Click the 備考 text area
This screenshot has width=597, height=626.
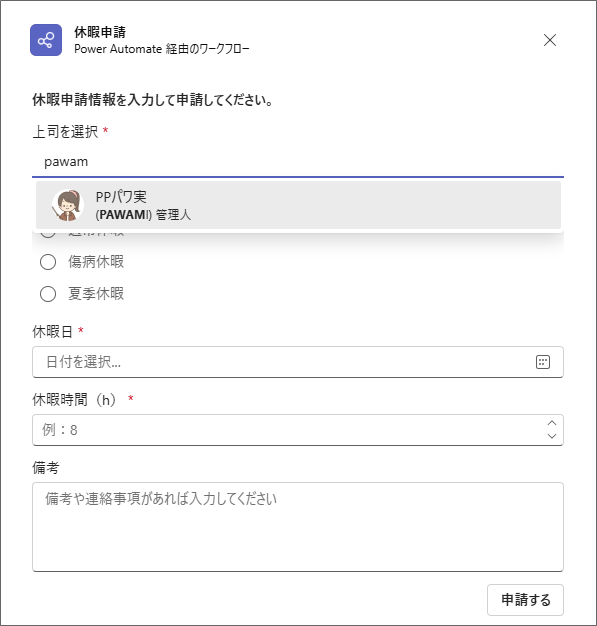(298, 527)
